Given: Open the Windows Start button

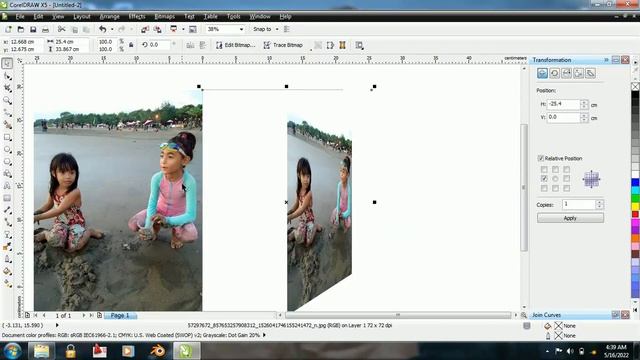Looking at the screenshot, I should [x=12, y=351].
